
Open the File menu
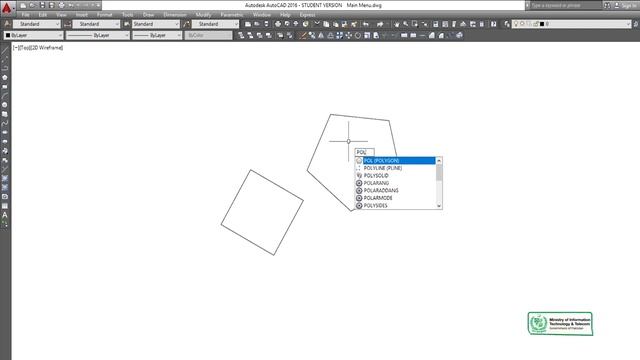point(25,15)
